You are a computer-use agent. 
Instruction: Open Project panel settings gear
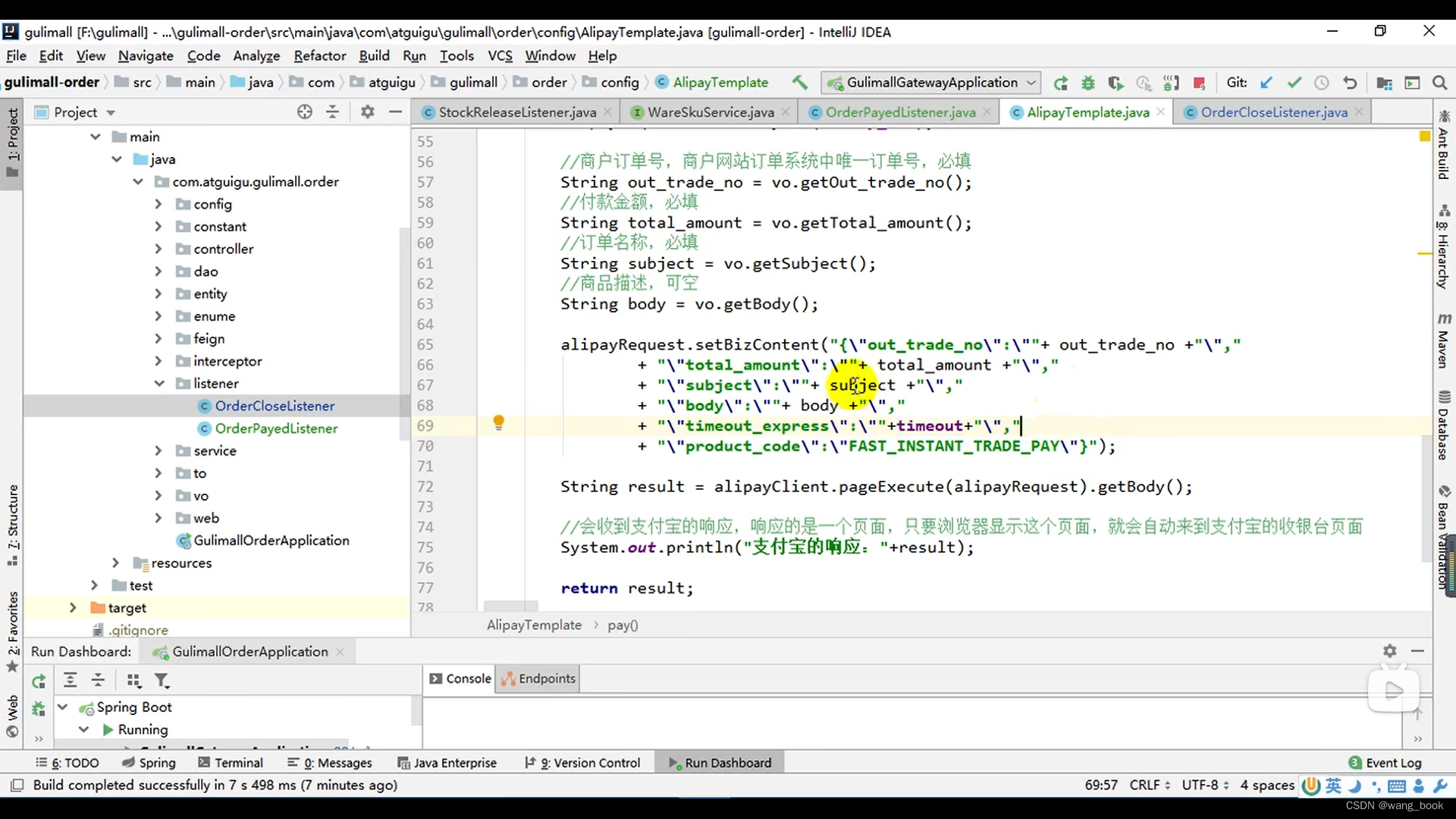click(368, 111)
